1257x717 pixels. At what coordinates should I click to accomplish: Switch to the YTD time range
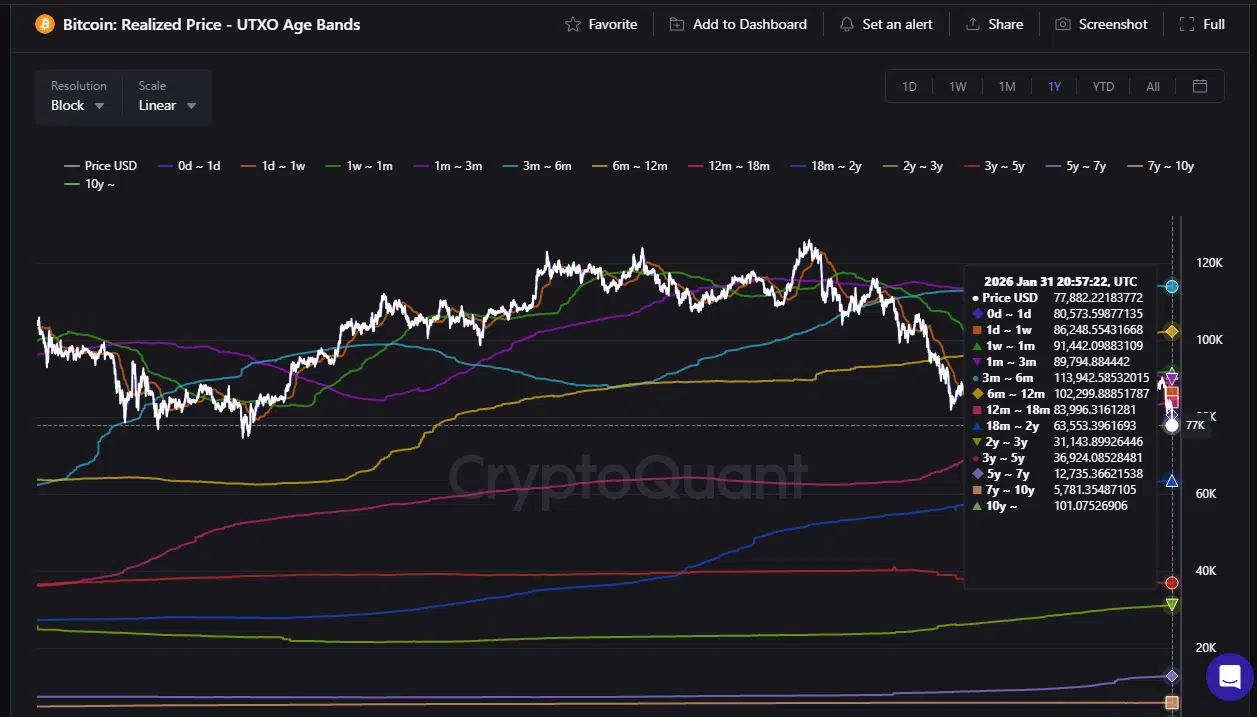point(1103,87)
